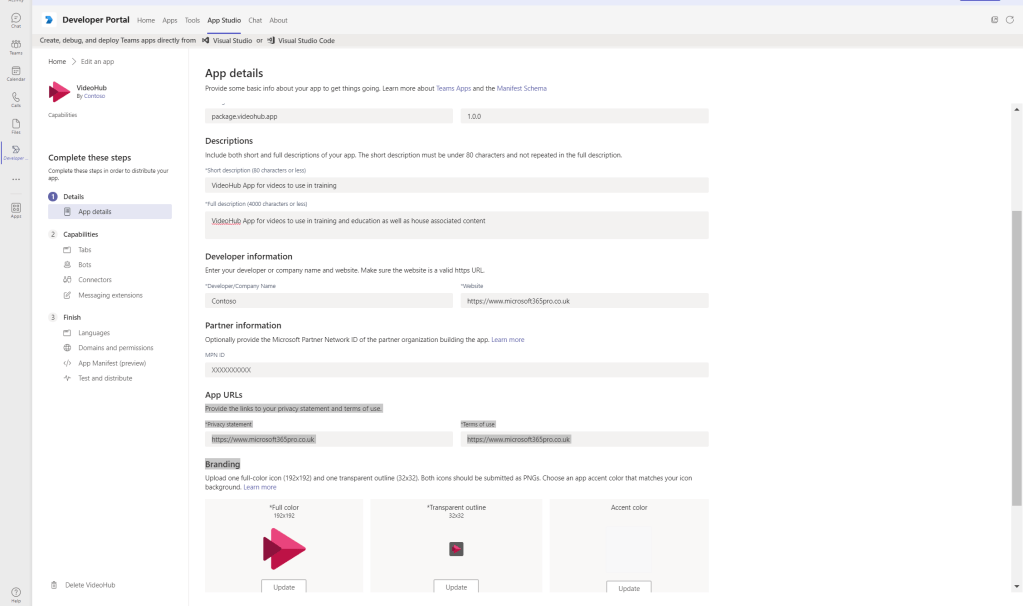Show more apps via the ellipsis icon
The height and width of the screenshot is (606, 1023).
pyautogui.click(x=15, y=180)
